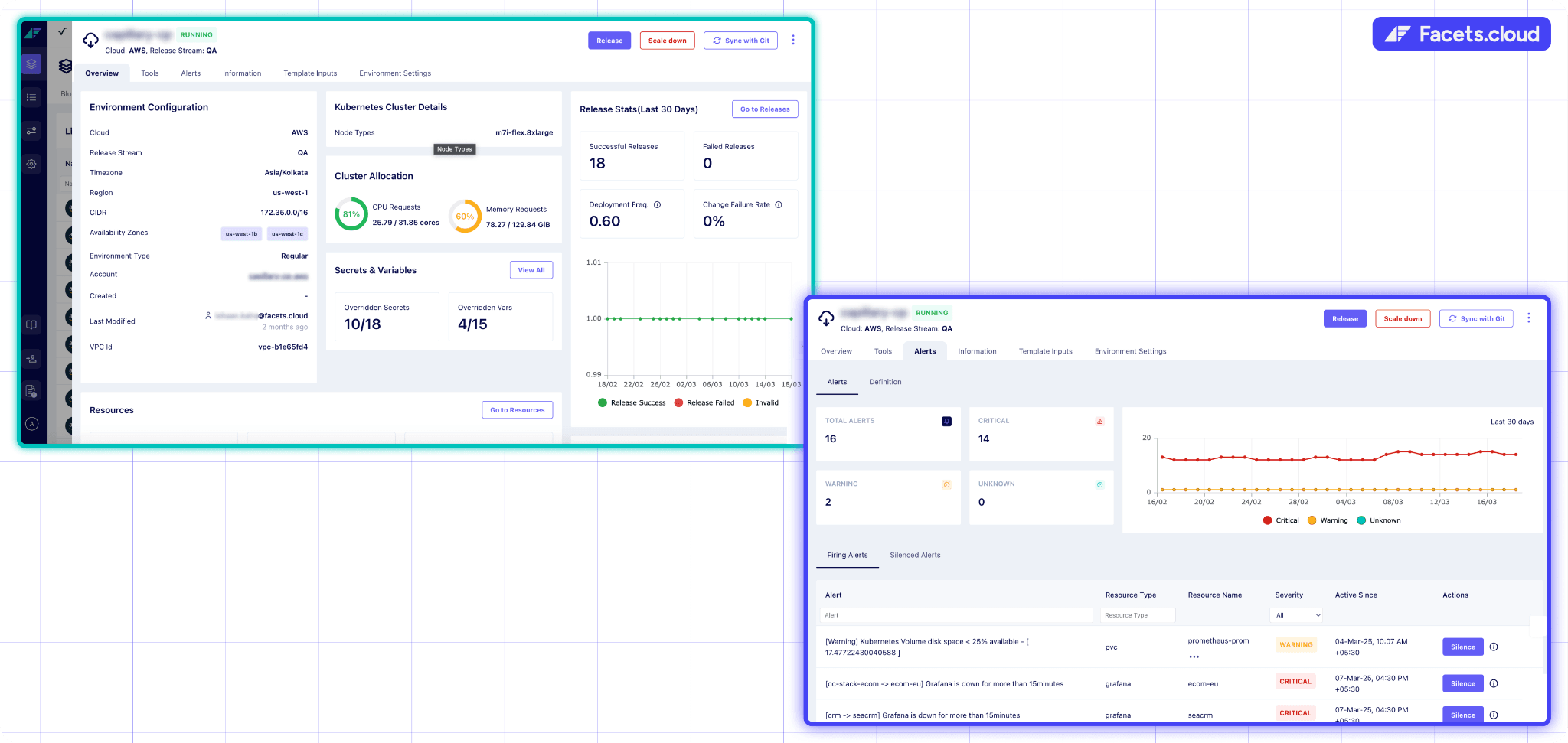Viewport: 1568px width, 743px height.
Task: Click the info icon beside Deployment Freq.
Action: [x=657, y=205]
